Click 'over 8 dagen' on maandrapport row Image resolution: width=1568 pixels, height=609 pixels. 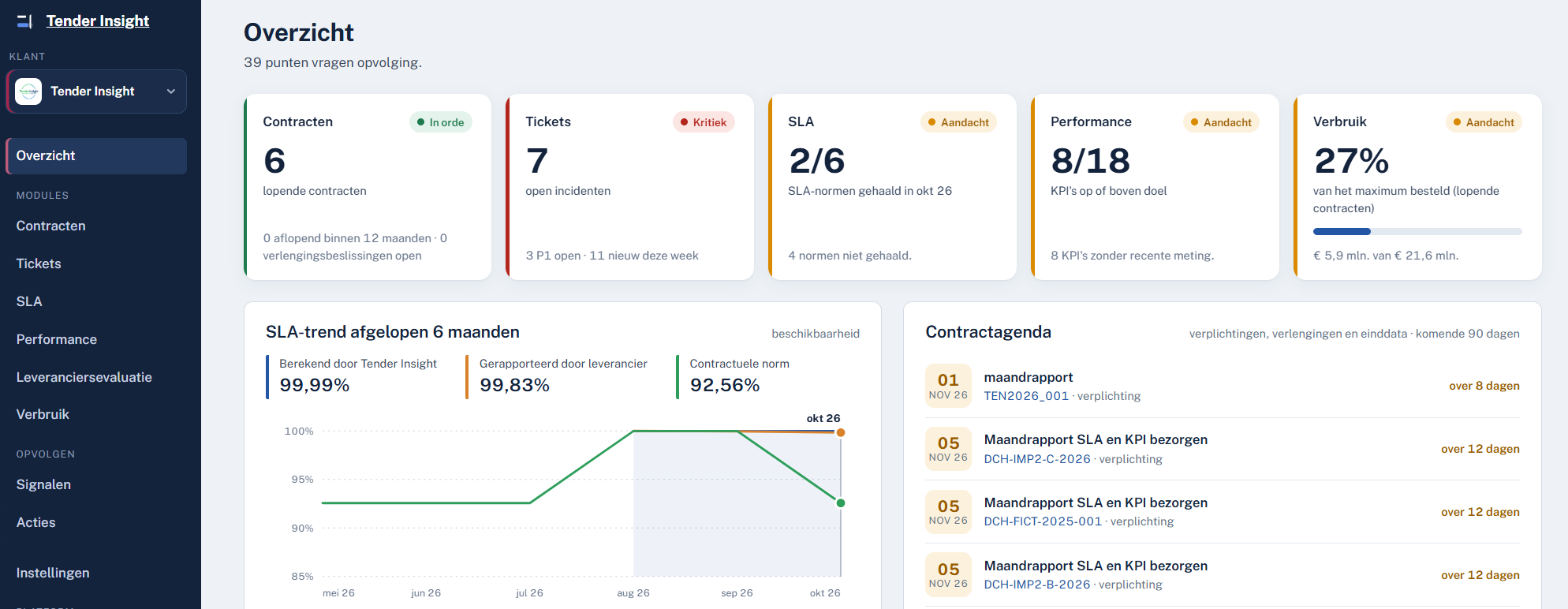pyautogui.click(x=1484, y=386)
